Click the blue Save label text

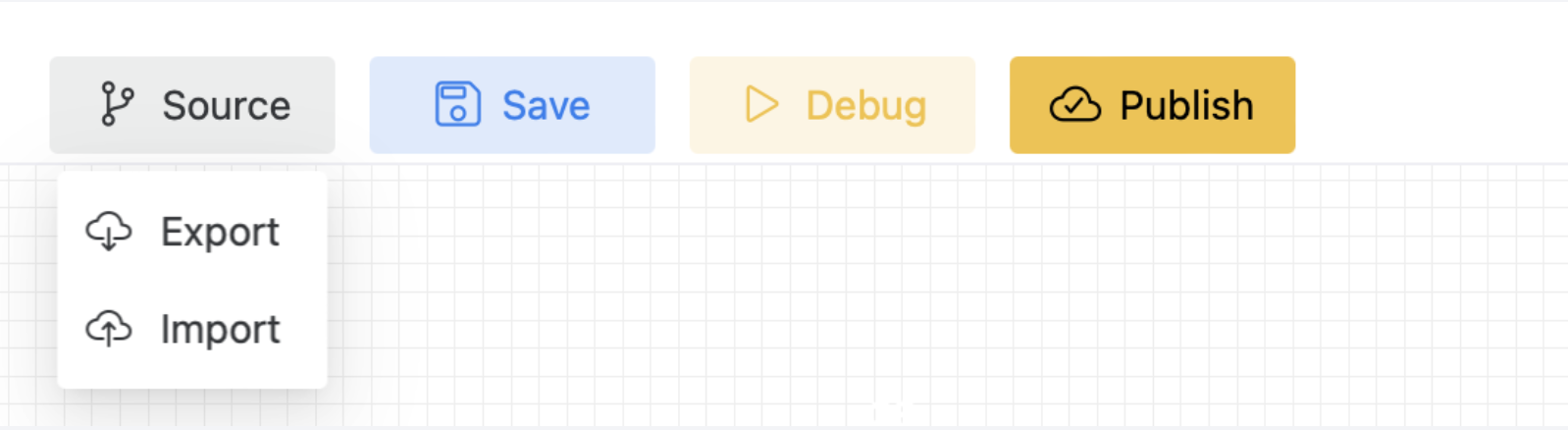click(x=547, y=105)
